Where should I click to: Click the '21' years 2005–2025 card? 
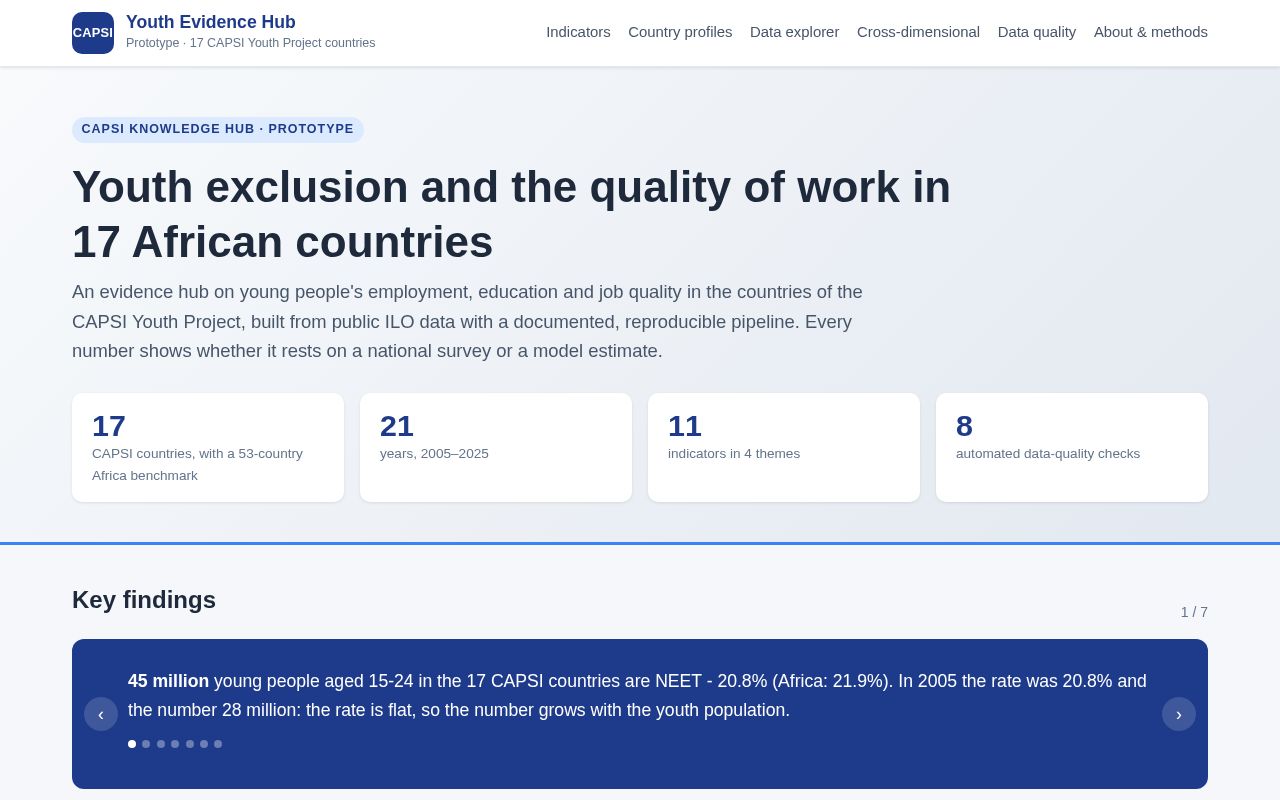click(496, 447)
